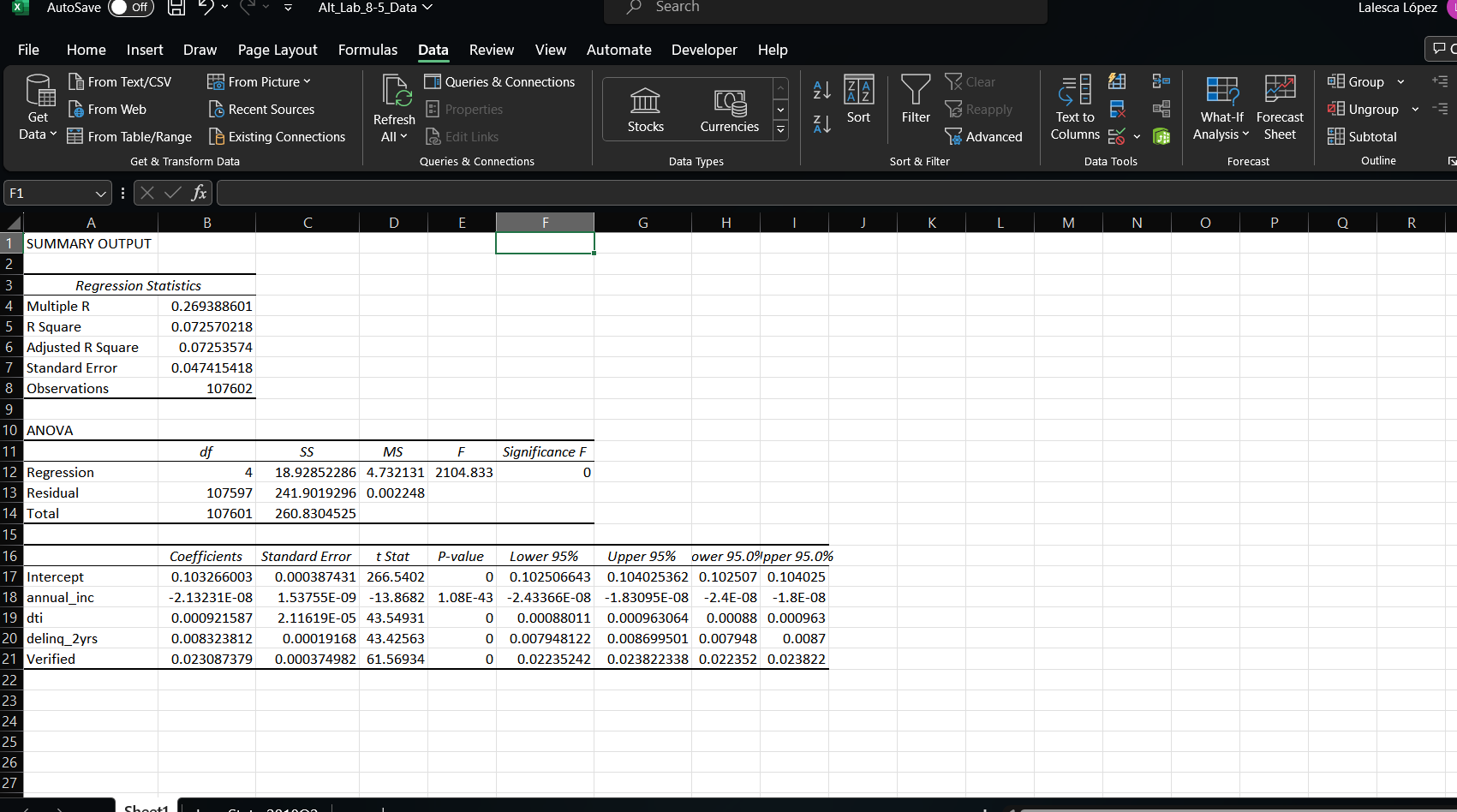The width and height of the screenshot is (1457, 812).
Task: Expand the From Picture dropdown
Action: pos(307,81)
